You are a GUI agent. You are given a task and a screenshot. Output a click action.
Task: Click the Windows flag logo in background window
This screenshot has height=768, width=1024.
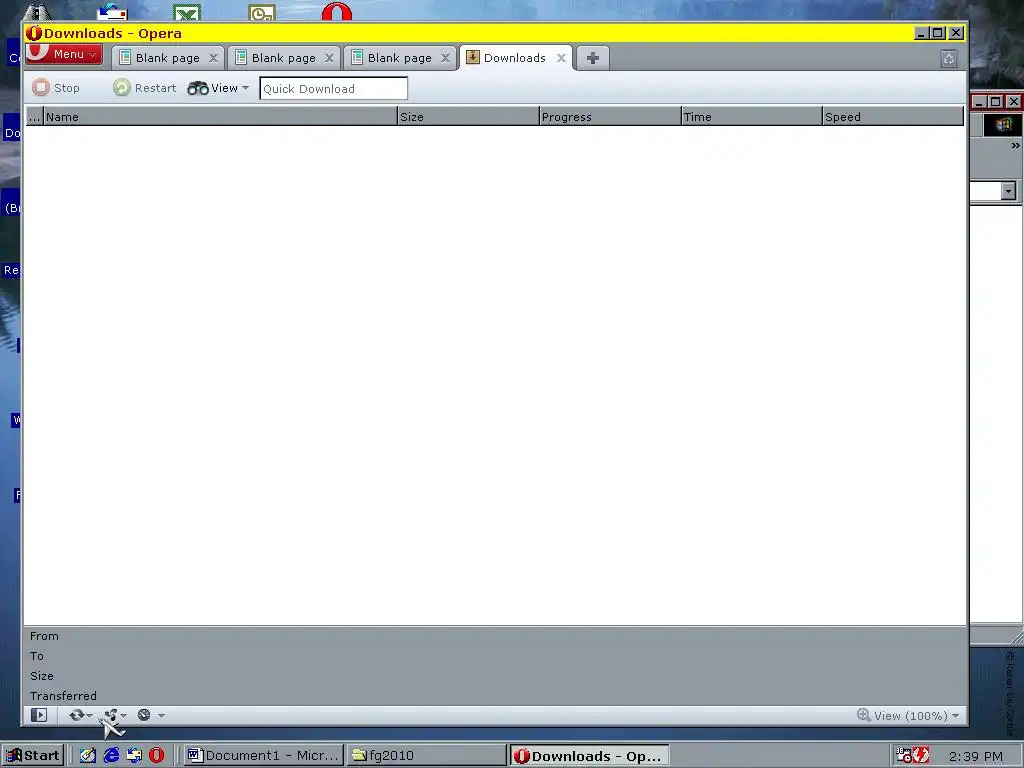click(1003, 124)
